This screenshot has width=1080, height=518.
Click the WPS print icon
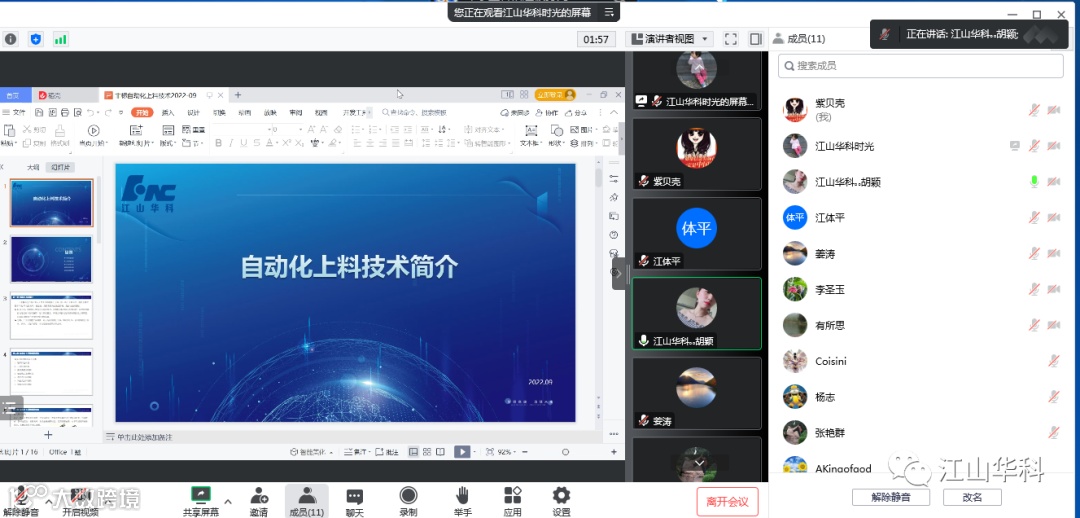(x=65, y=112)
